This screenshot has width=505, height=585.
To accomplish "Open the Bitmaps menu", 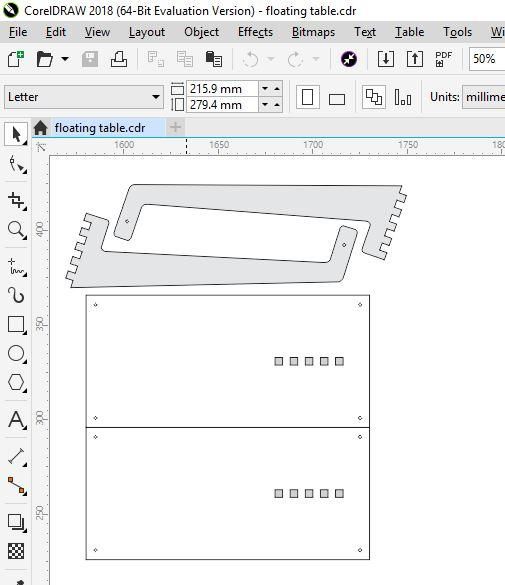I will 313,32.
